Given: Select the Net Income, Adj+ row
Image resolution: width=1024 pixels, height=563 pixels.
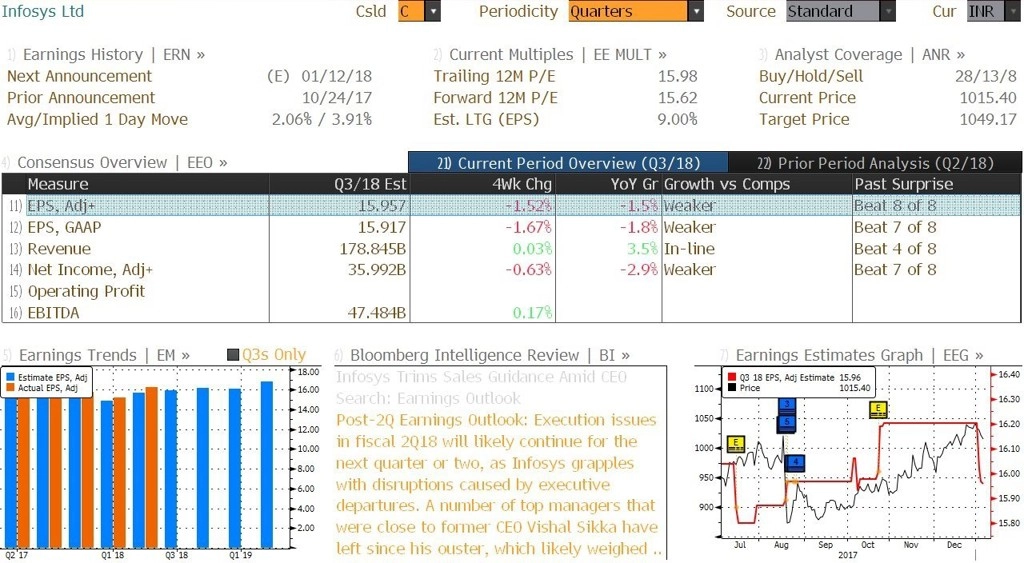Looking at the screenshot, I should pyautogui.click(x=511, y=270).
